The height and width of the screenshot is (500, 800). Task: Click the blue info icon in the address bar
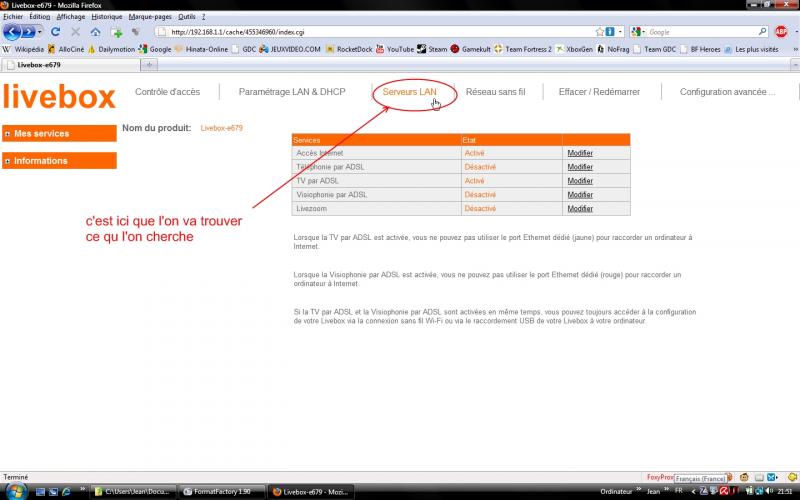(610, 32)
